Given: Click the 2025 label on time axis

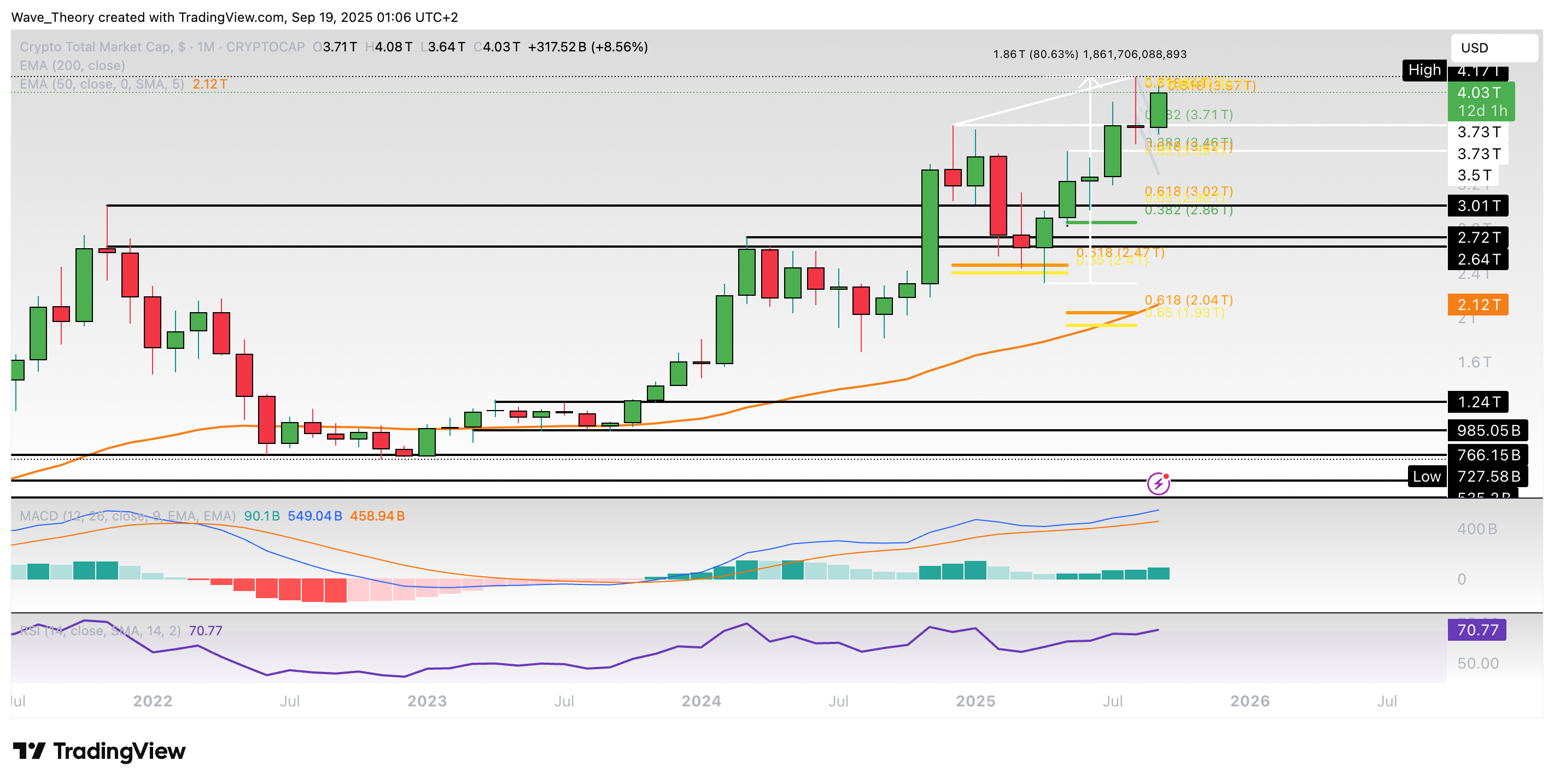Looking at the screenshot, I should tap(975, 701).
